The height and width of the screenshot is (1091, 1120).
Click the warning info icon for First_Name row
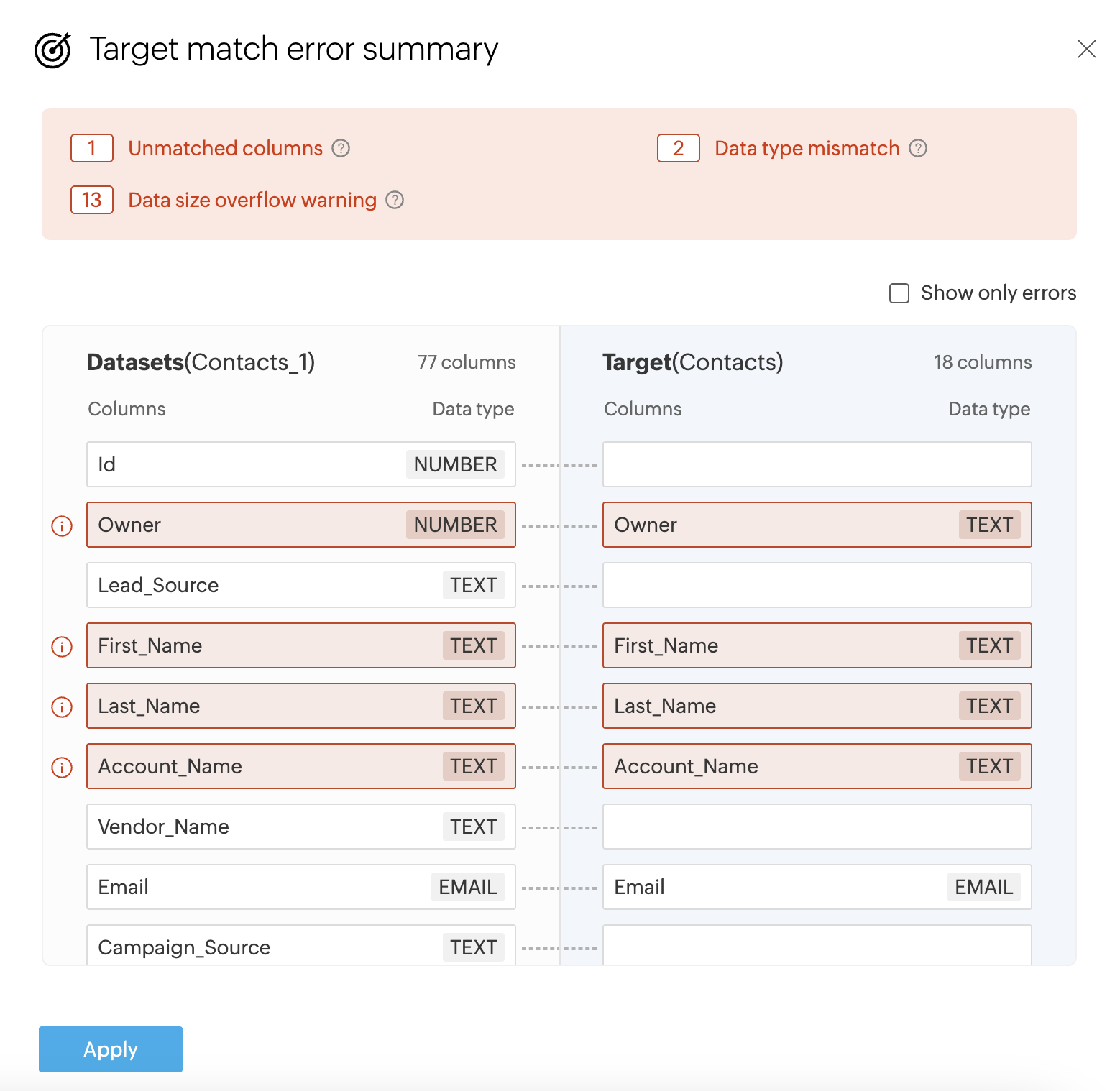coord(63,647)
